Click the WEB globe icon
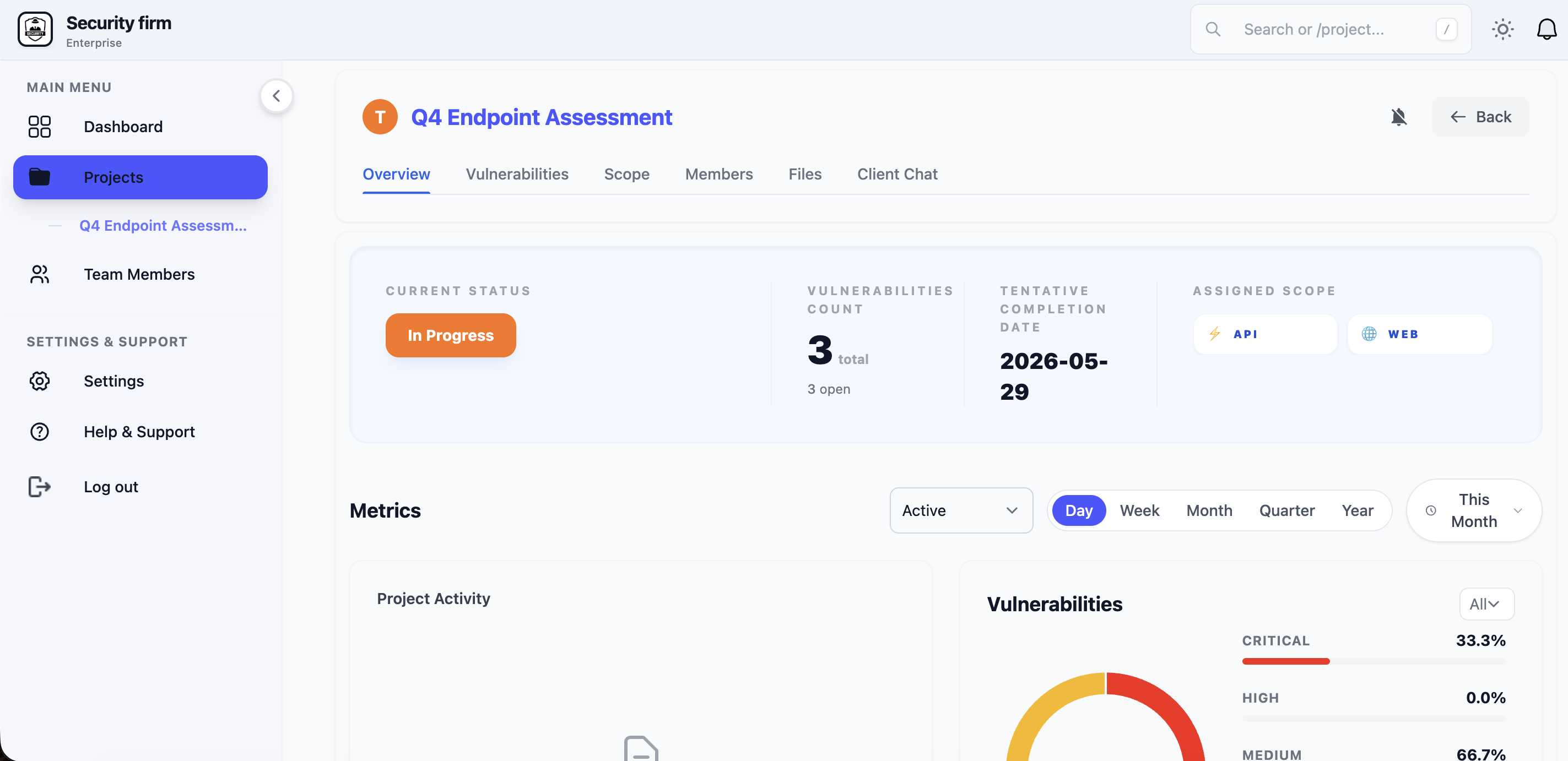Screen dimensions: 1568x761 (1369, 334)
